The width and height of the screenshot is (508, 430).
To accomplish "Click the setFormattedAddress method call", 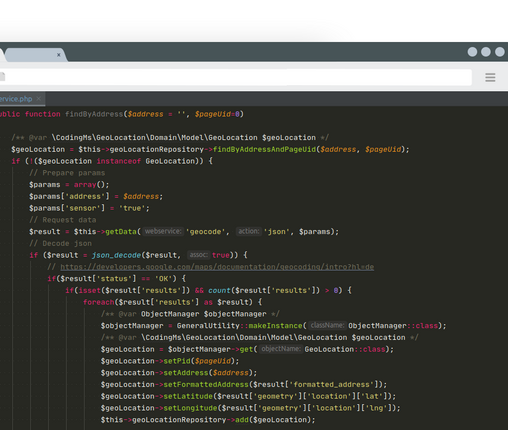I will (x=206, y=385).
